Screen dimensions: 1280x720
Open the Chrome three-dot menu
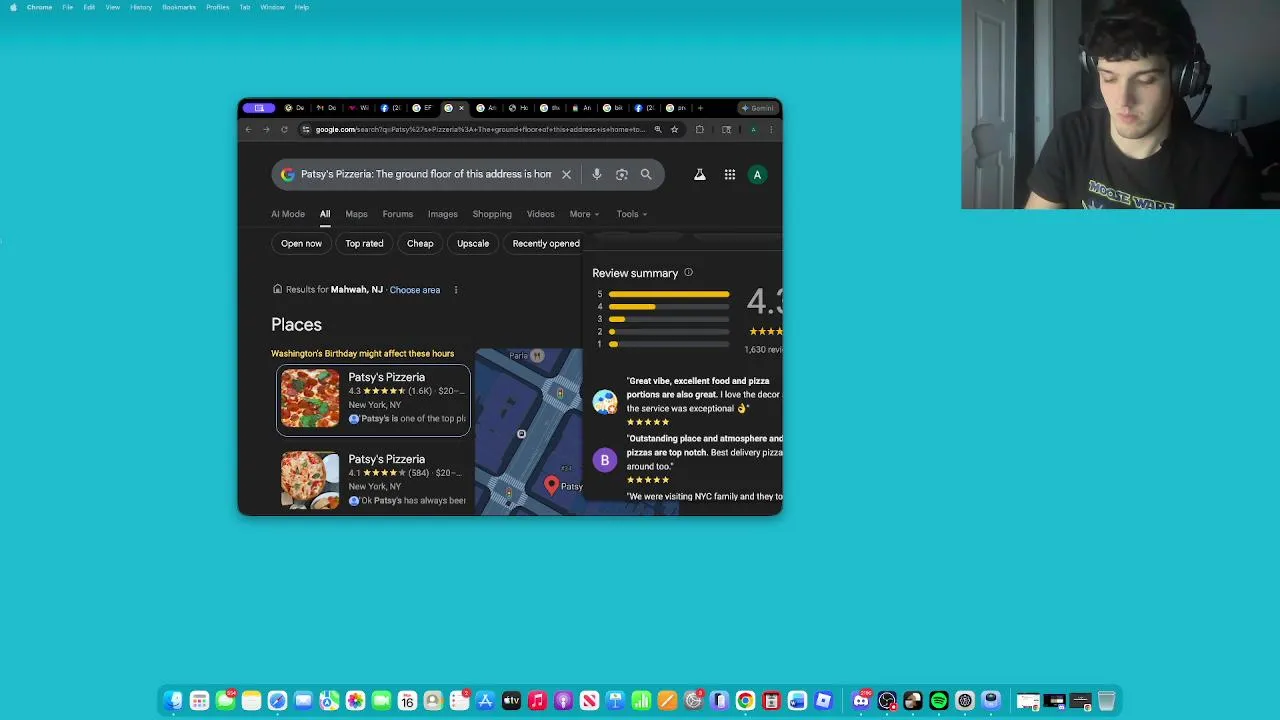pos(771,129)
